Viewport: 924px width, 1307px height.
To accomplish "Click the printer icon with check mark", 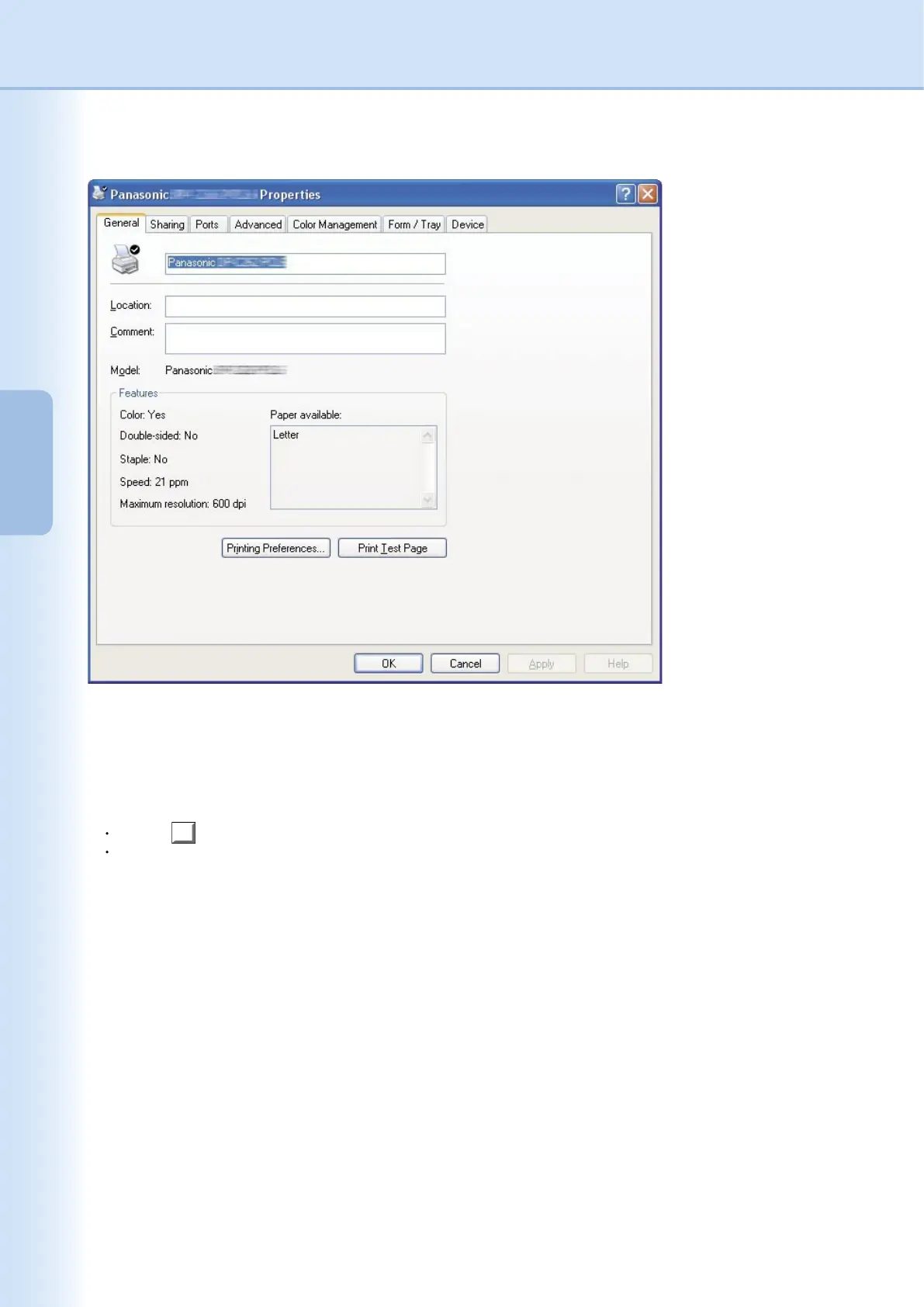I will pyautogui.click(x=126, y=259).
